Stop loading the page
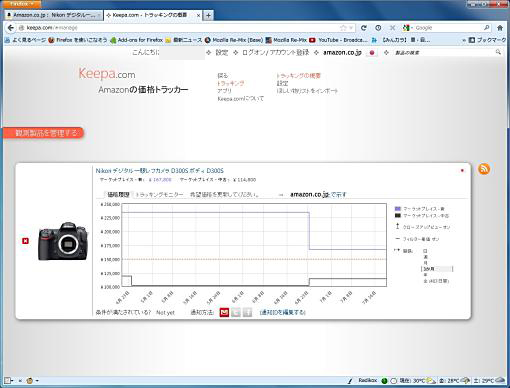This screenshot has height=388, width=510. (392, 28)
